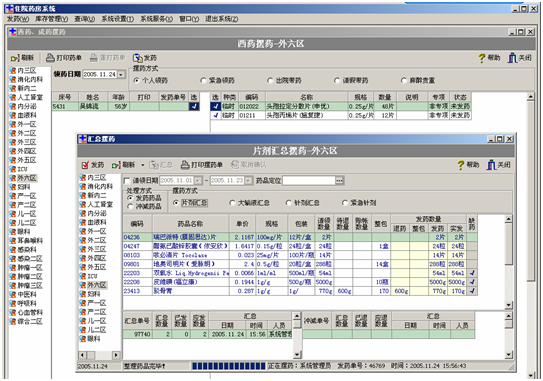Select 感染二区 in 西药摆药 ward list
This screenshot has width=543, height=381.
[26, 259]
